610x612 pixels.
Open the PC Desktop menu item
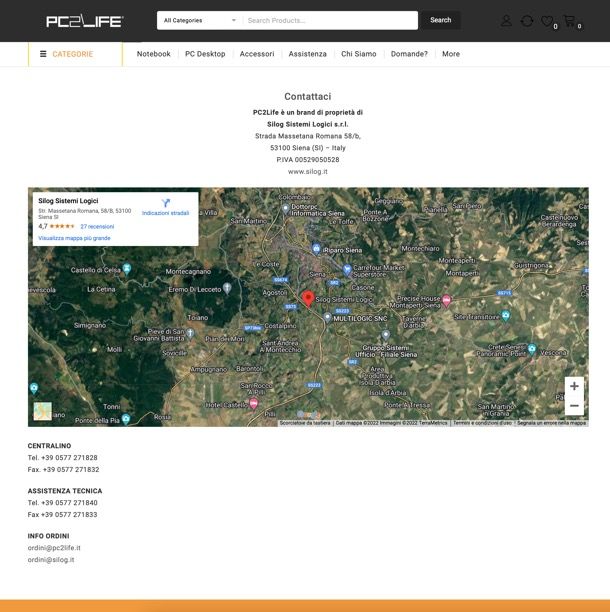tap(205, 54)
